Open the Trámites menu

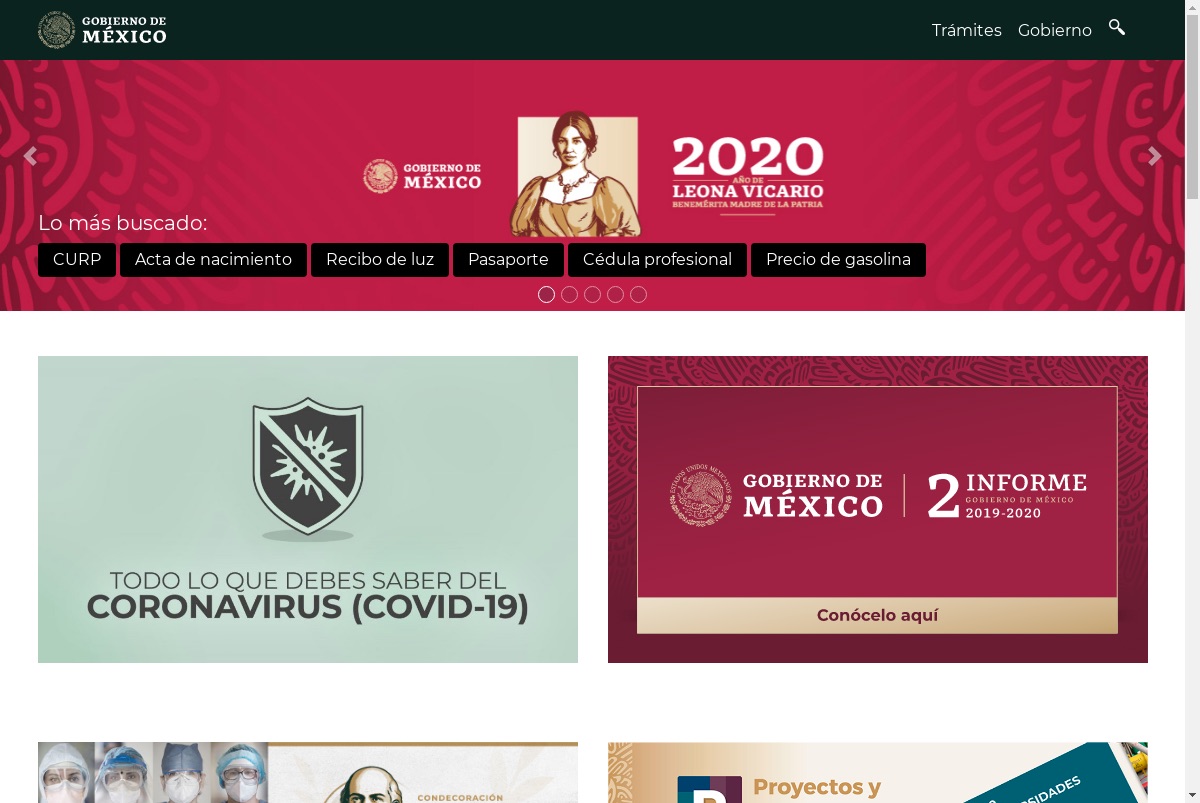[x=966, y=30]
